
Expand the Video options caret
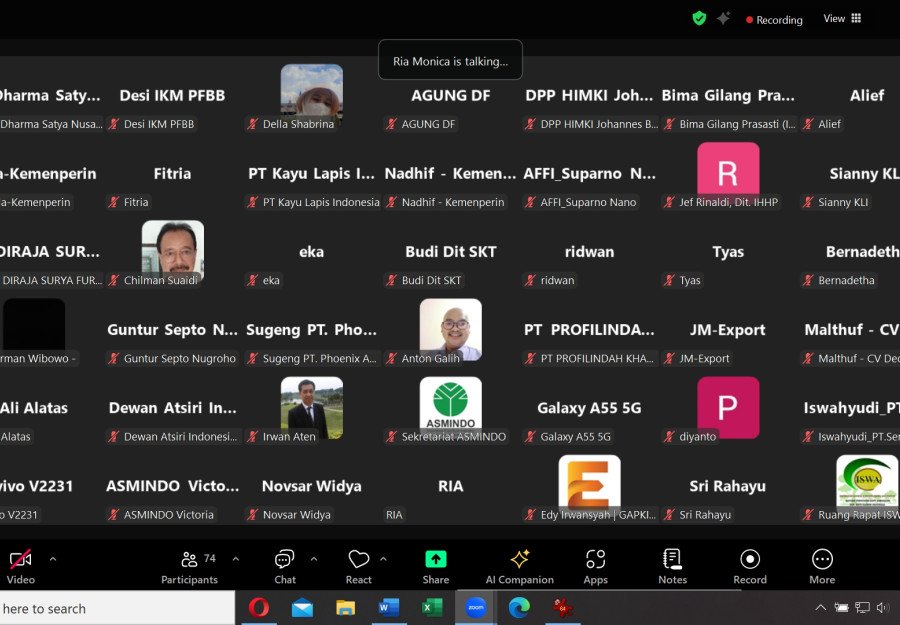53,559
